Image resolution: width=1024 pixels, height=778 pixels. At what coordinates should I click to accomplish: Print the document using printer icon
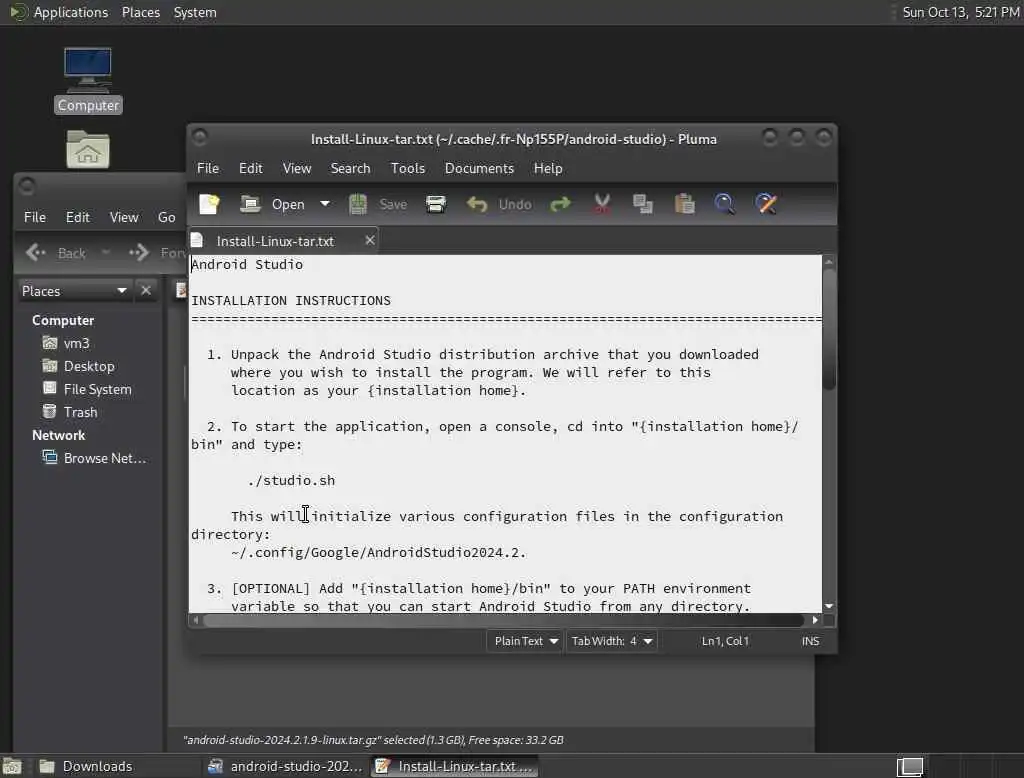point(436,204)
